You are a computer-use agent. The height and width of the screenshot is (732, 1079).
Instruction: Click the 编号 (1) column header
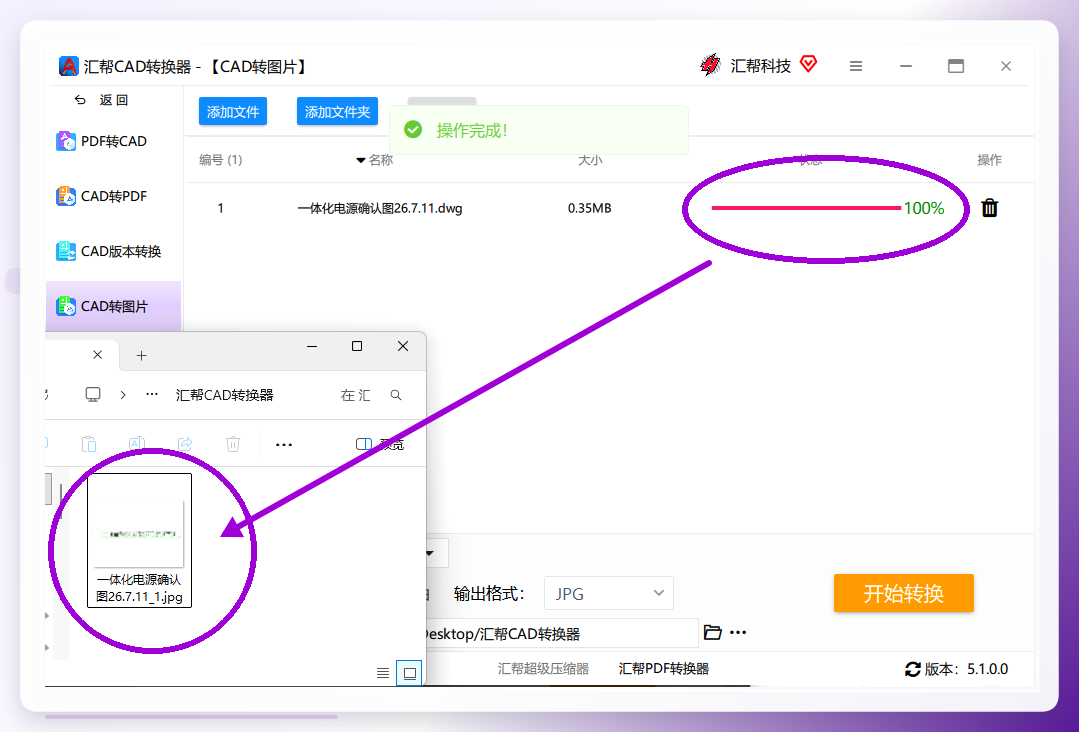220,160
